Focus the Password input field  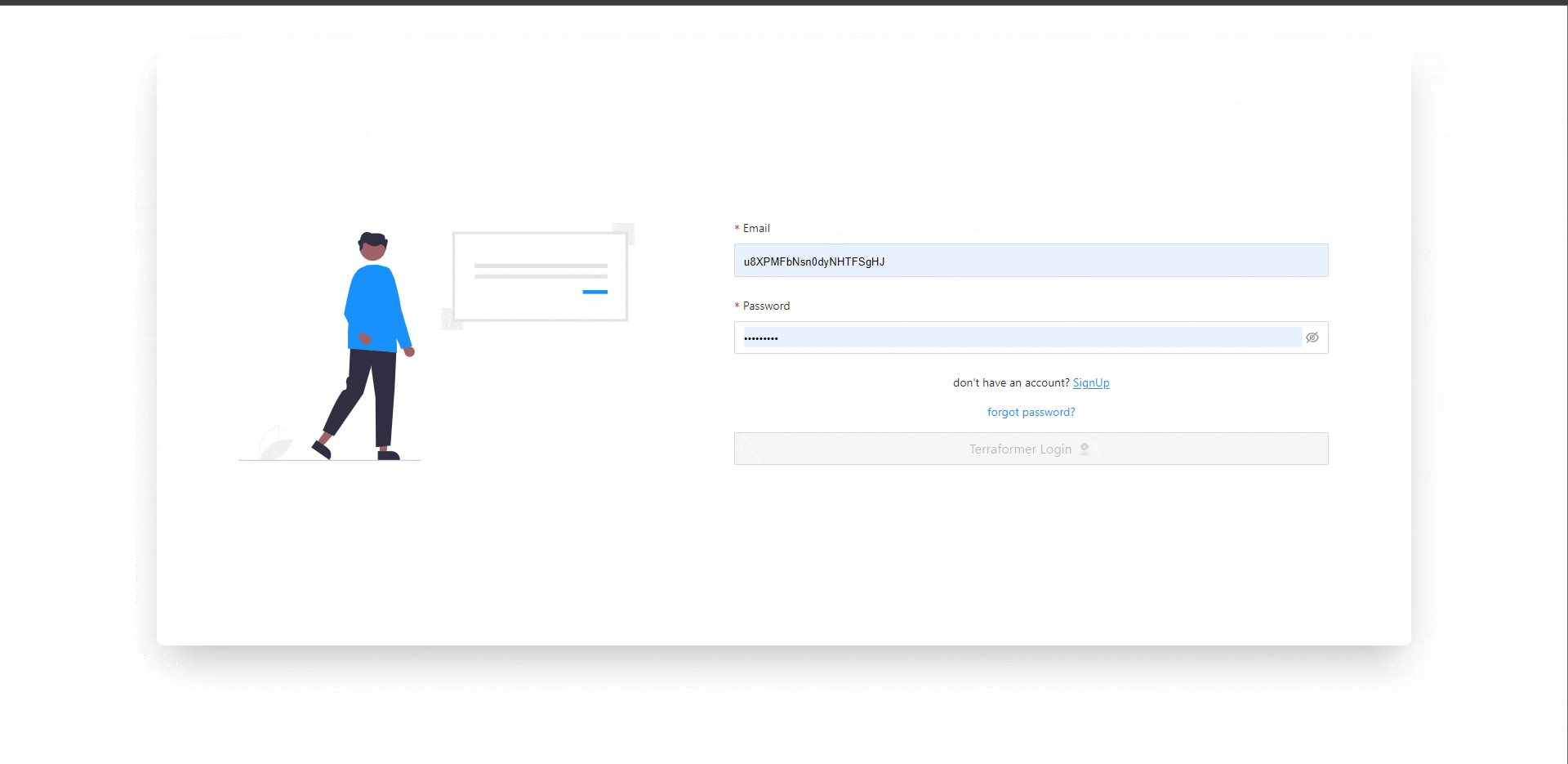1013,337
